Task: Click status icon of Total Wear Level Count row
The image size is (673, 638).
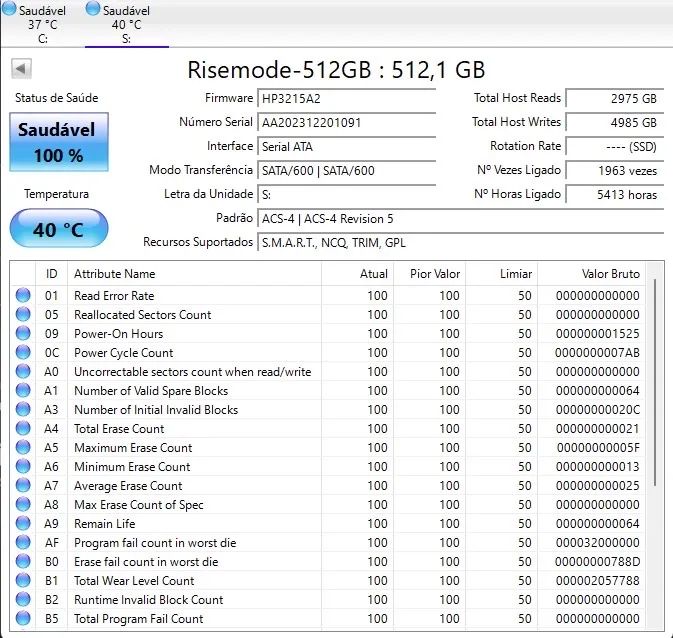Action: point(23,580)
